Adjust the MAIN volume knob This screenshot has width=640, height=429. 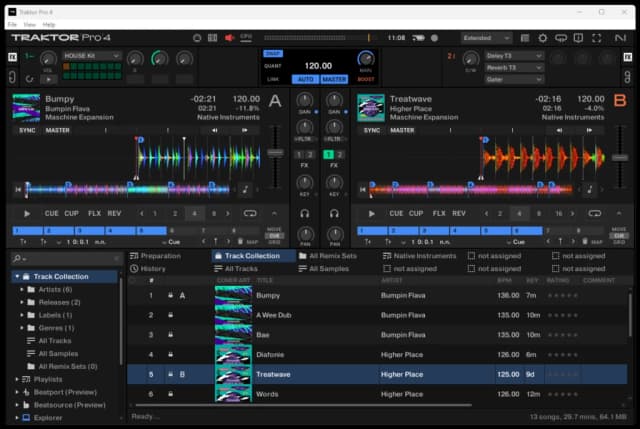pyautogui.click(x=366, y=59)
